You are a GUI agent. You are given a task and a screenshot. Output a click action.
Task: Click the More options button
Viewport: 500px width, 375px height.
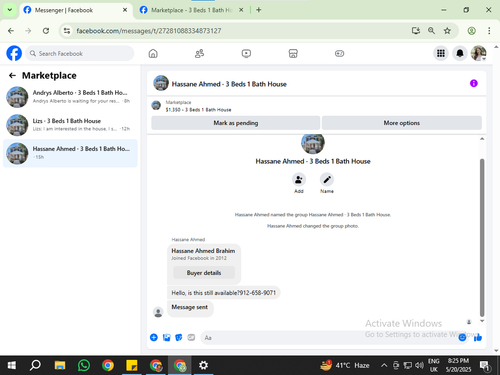402,123
